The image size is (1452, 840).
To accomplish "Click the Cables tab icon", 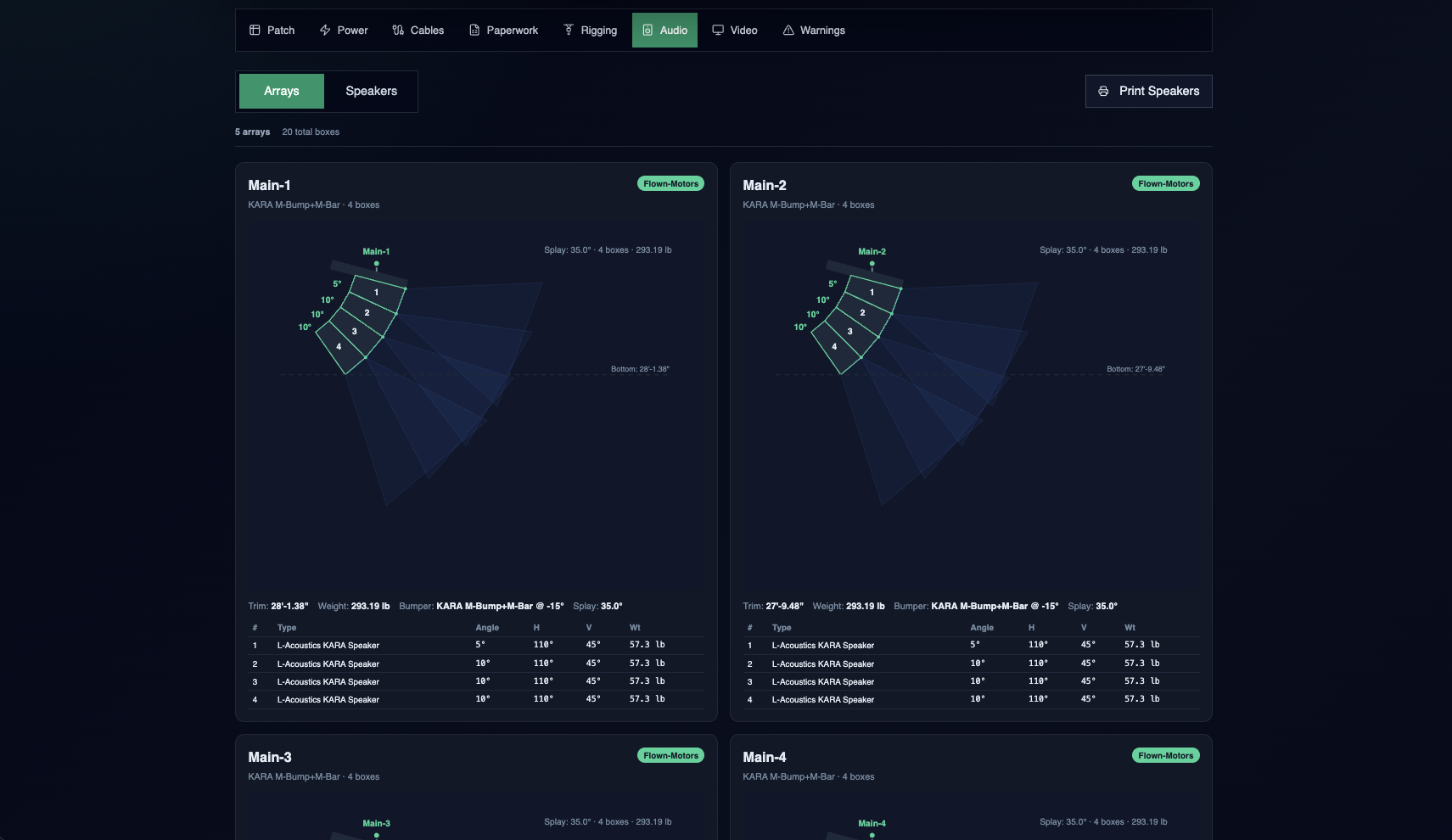I will tap(398, 31).
